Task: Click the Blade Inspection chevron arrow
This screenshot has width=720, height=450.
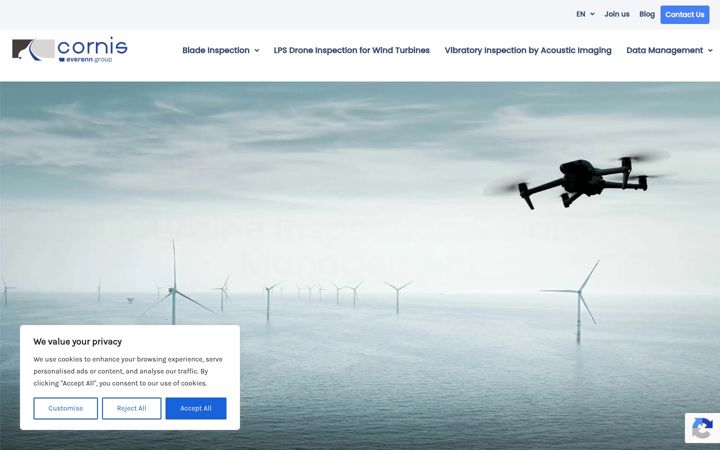Action: tap(257, 51)
